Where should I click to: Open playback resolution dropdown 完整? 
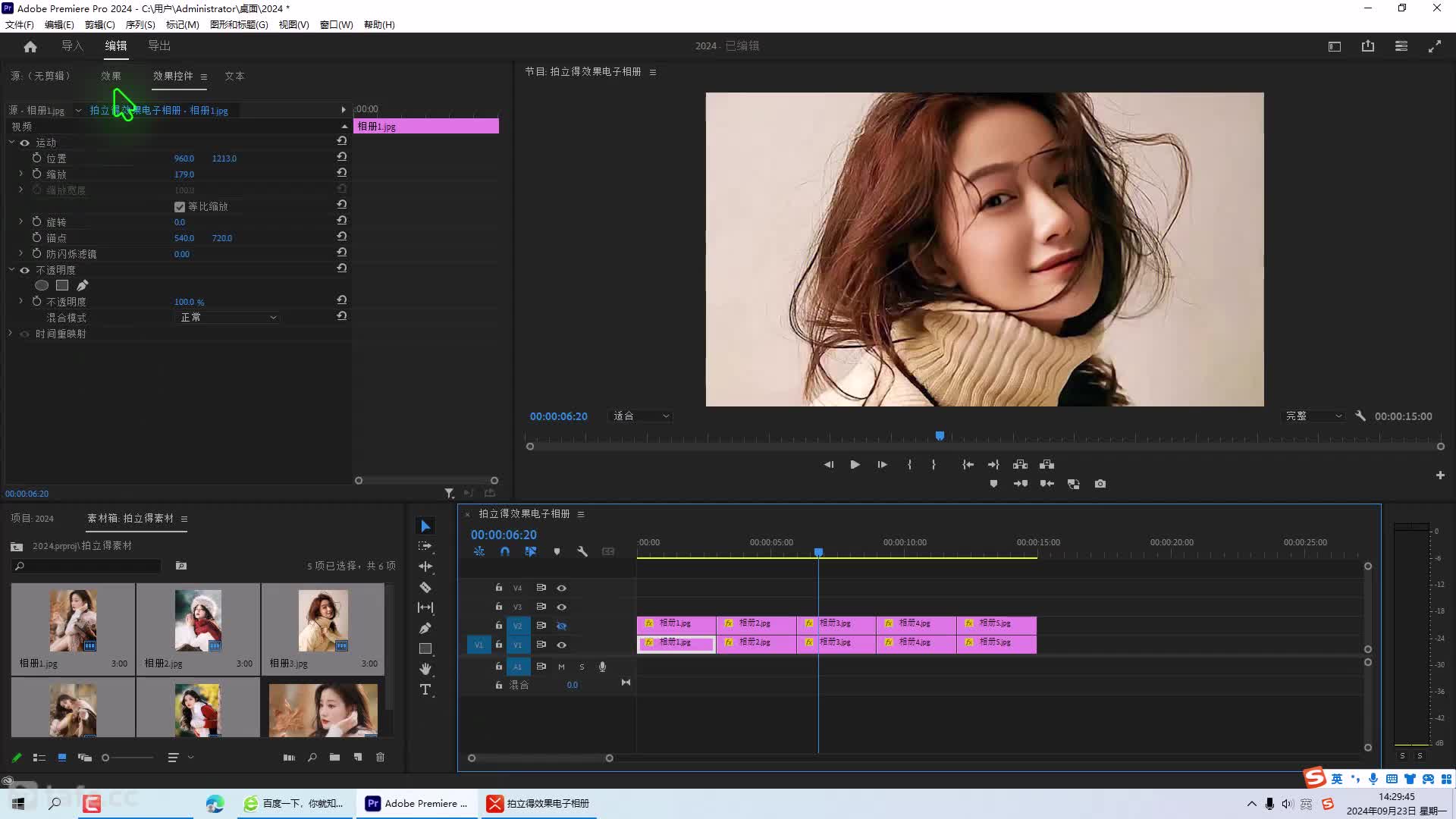click(1313, 416)
